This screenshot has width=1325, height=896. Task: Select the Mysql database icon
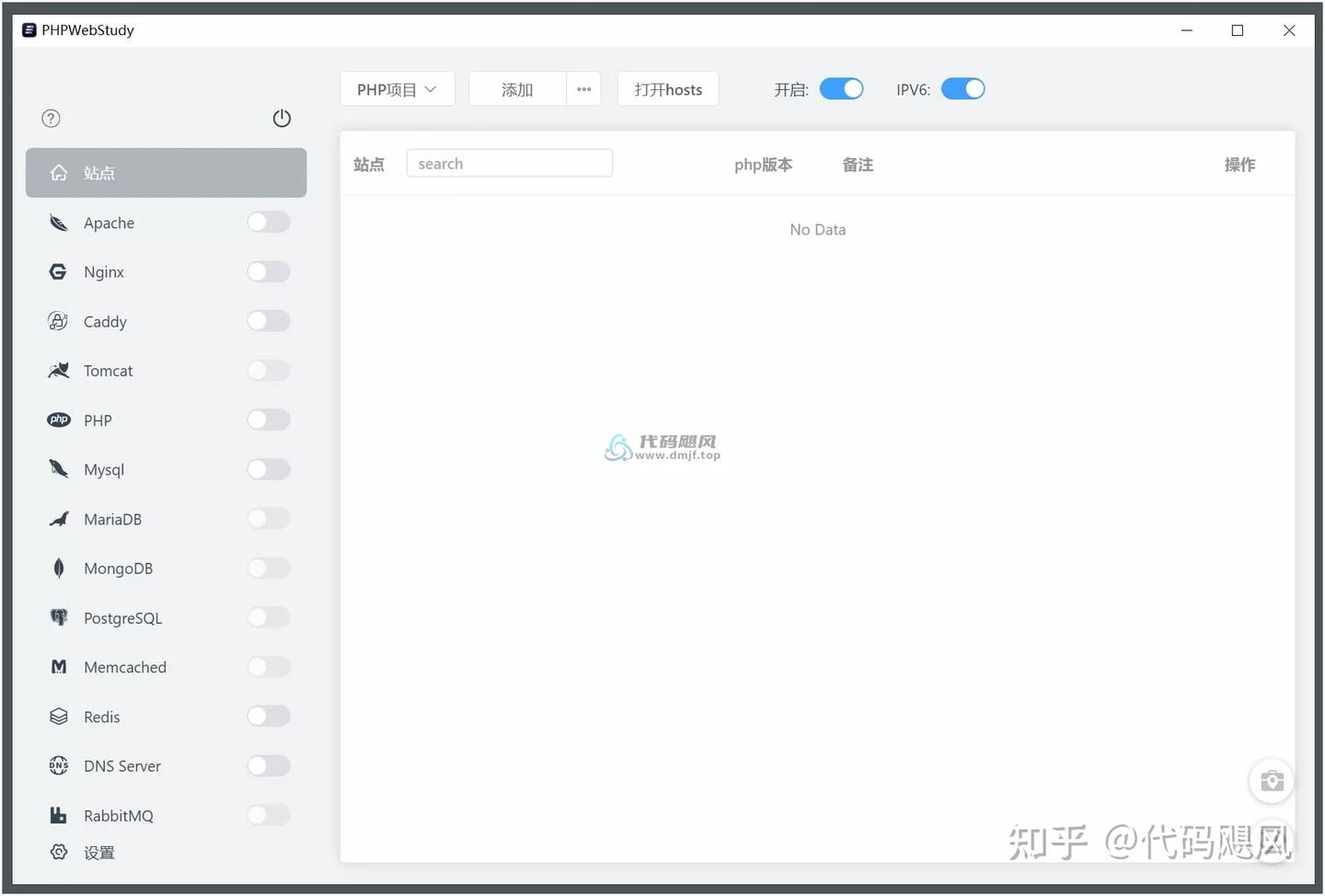coord(57,469)
